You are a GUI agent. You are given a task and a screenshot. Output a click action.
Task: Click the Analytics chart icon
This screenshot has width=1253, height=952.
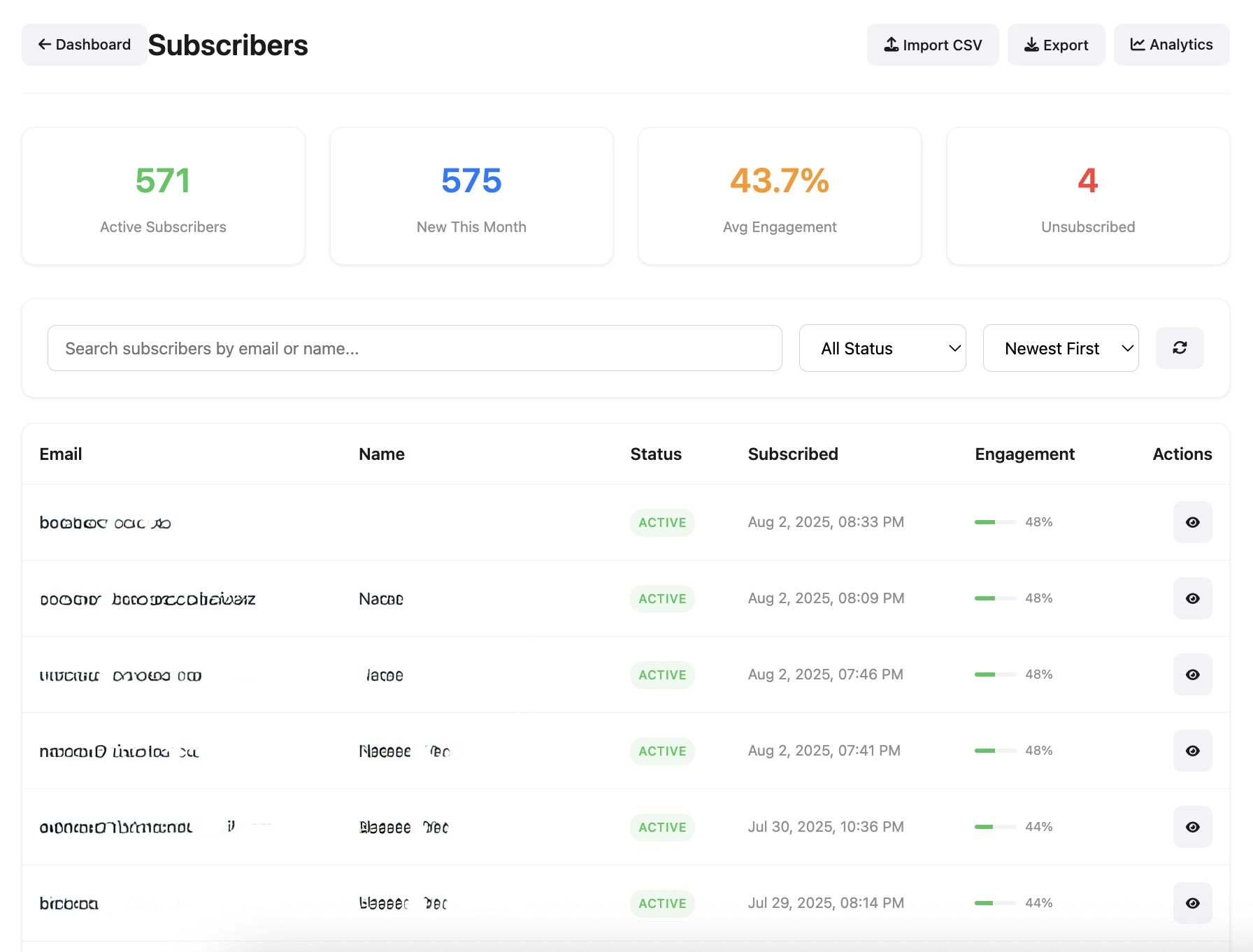(1137, 44)
